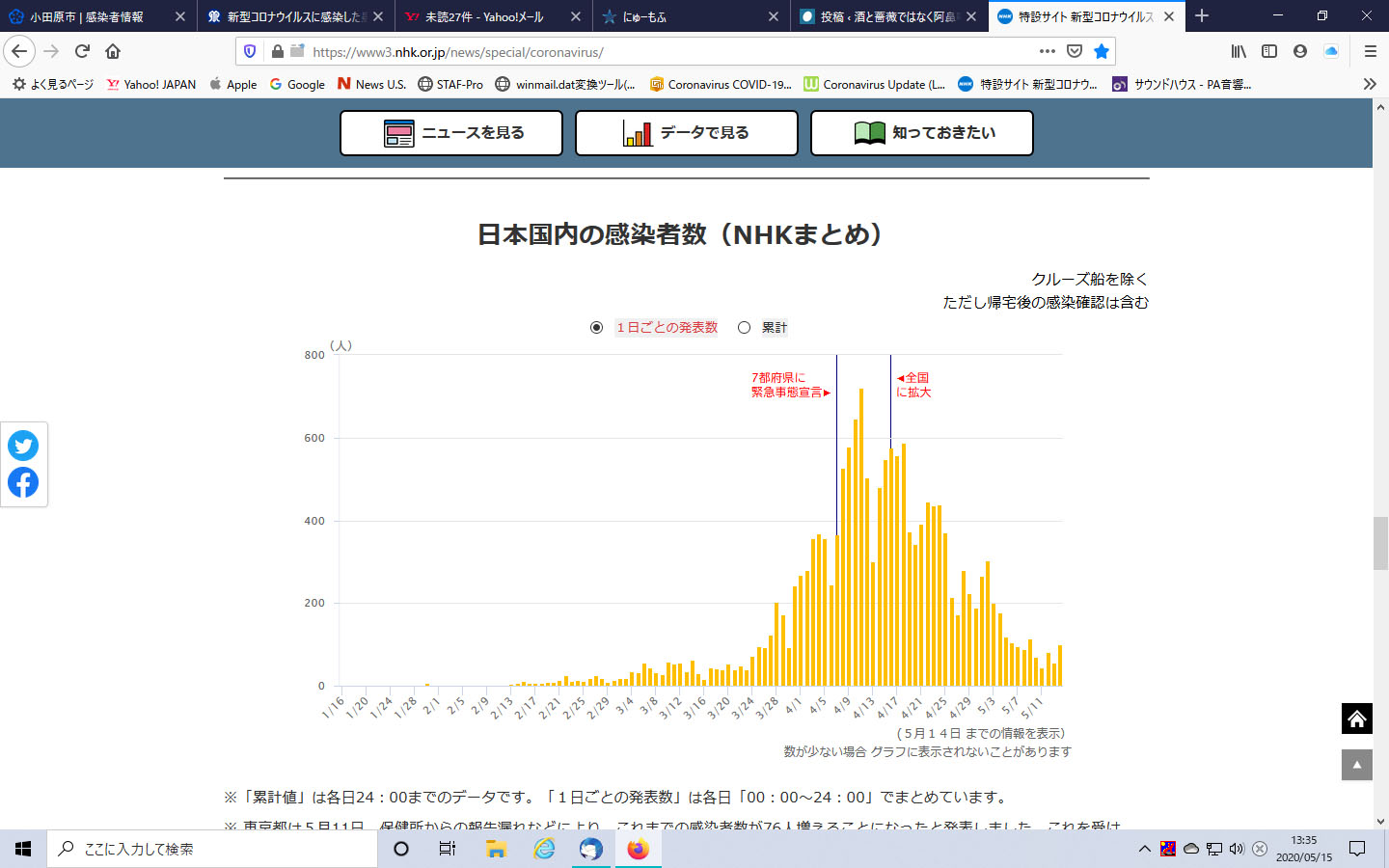Click the ニュースを見る button
Viewport: 1389px width, 868px height.
(451, 133)
